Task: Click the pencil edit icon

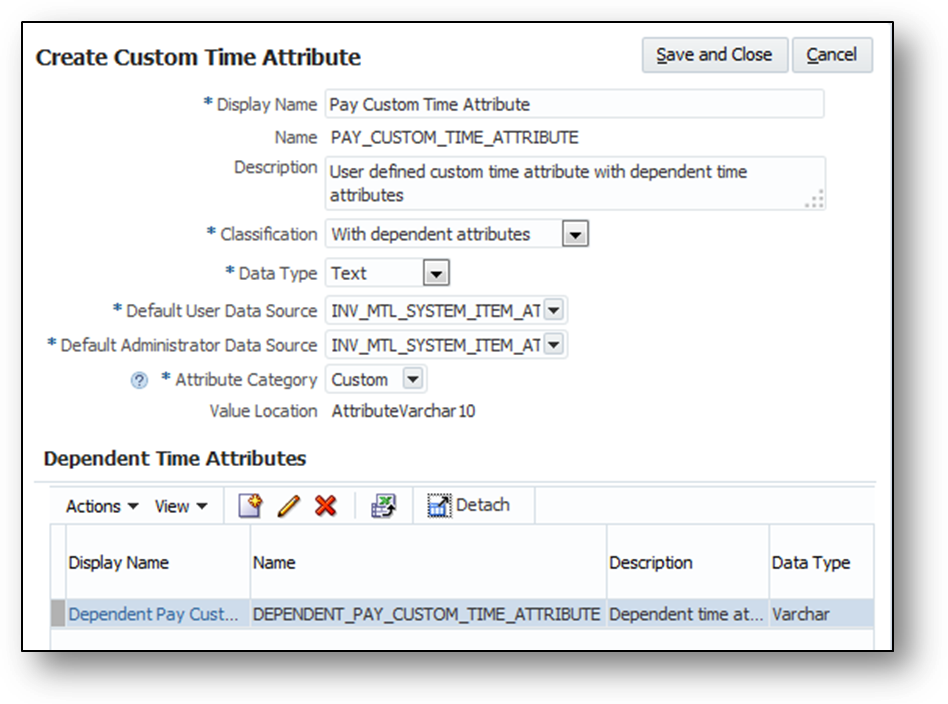Action: [x=288, y=506]
